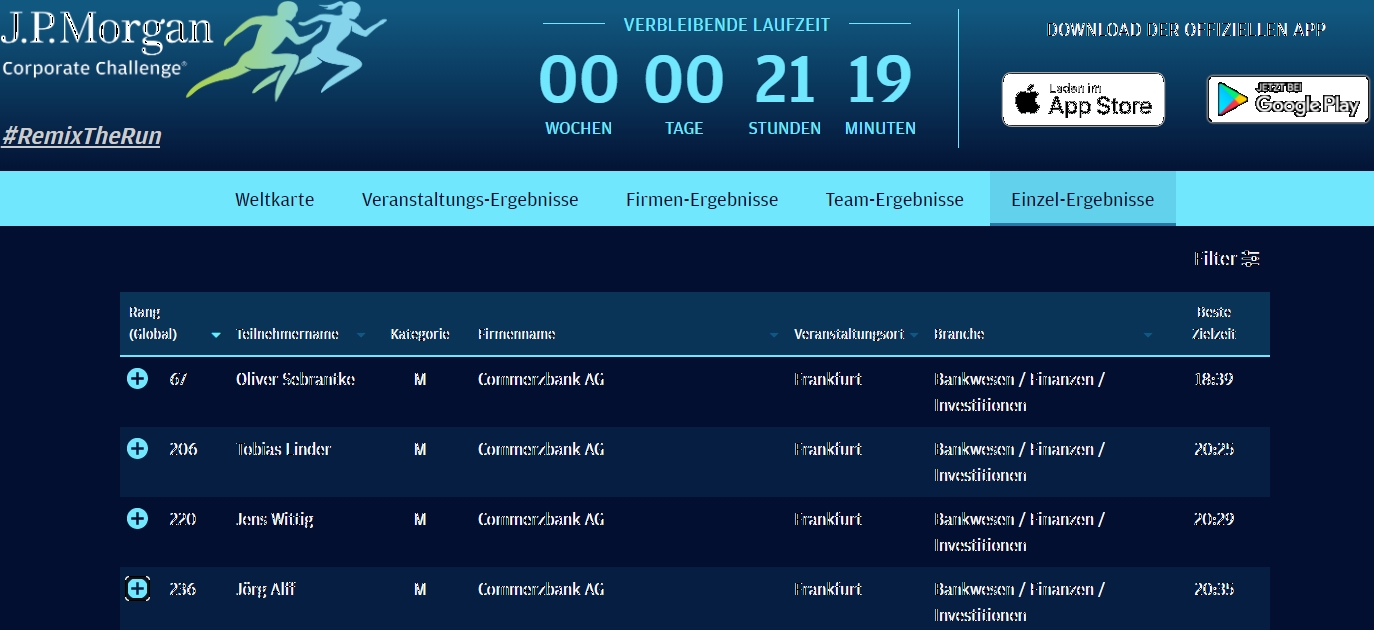1374x630 pixels.
Task: Click finish time 20:25
Action: (1214, 449)
